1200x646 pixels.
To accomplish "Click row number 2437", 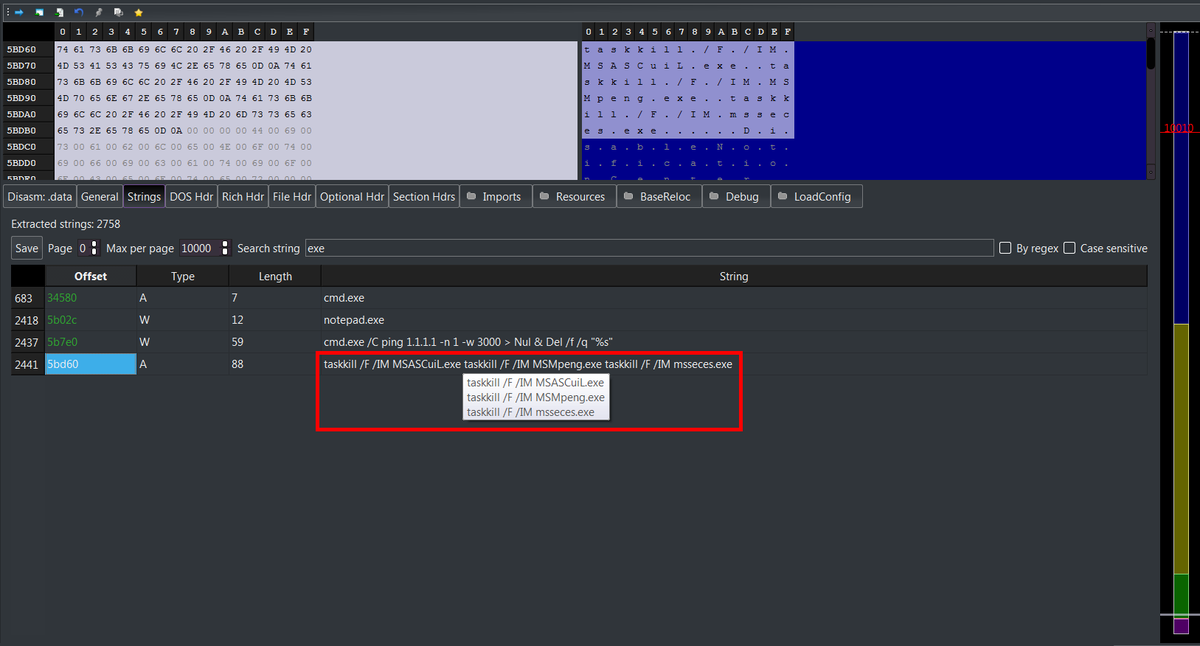I will pos(27,342).
